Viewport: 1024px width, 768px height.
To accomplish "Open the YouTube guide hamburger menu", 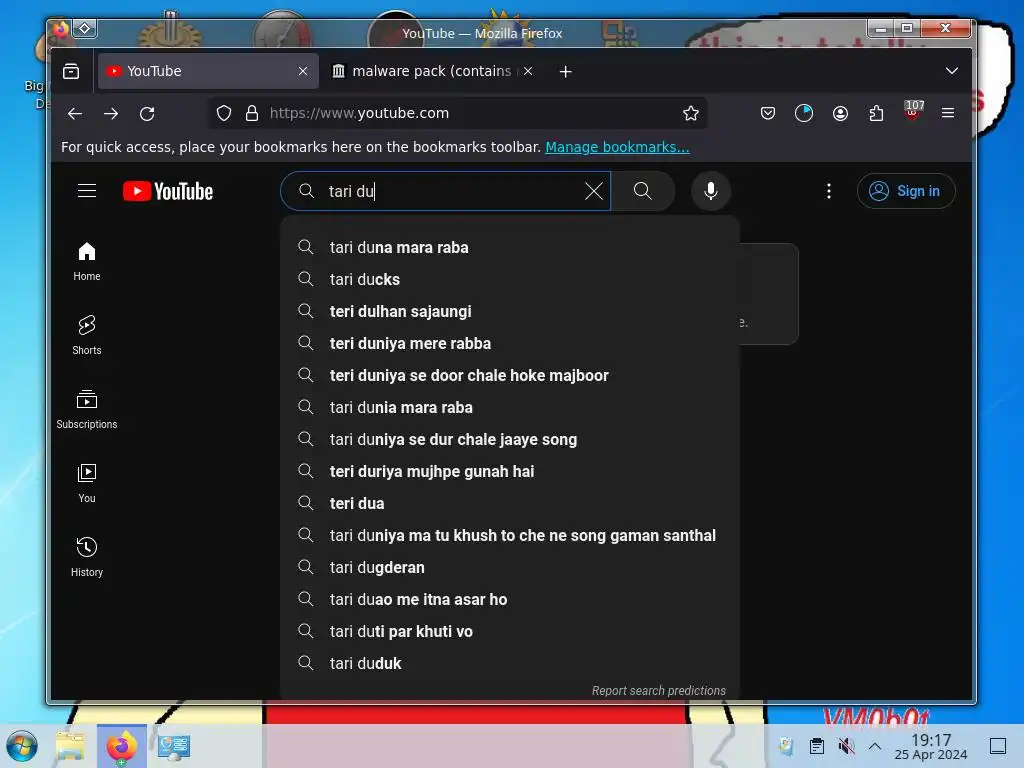I will (87, 191).
